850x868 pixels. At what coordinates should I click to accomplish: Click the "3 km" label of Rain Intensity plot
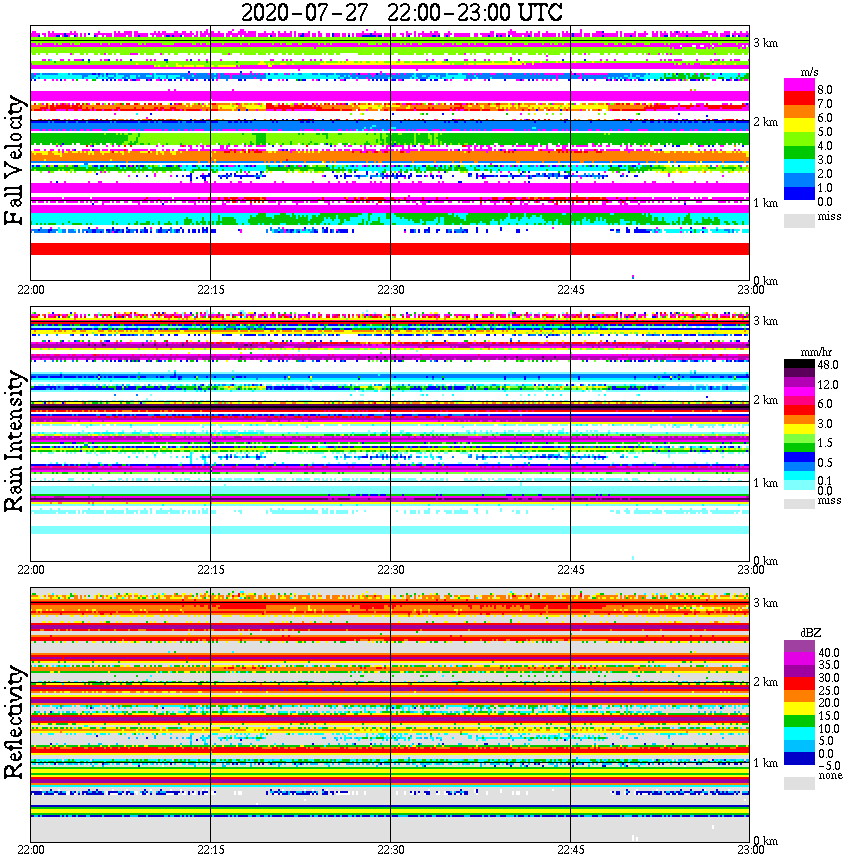(765, 321)
